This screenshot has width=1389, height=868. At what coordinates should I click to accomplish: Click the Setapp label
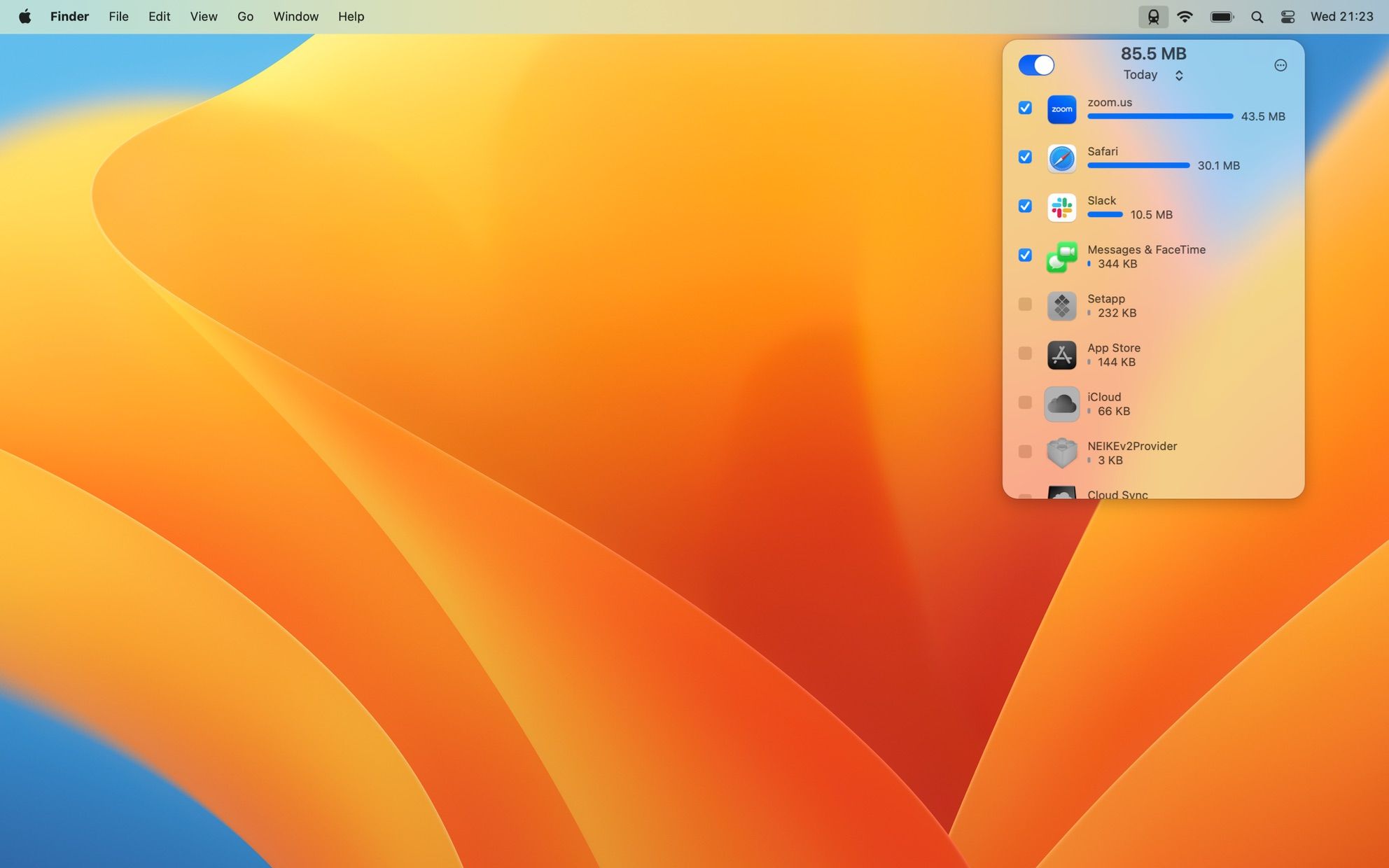coord(1106,298)
